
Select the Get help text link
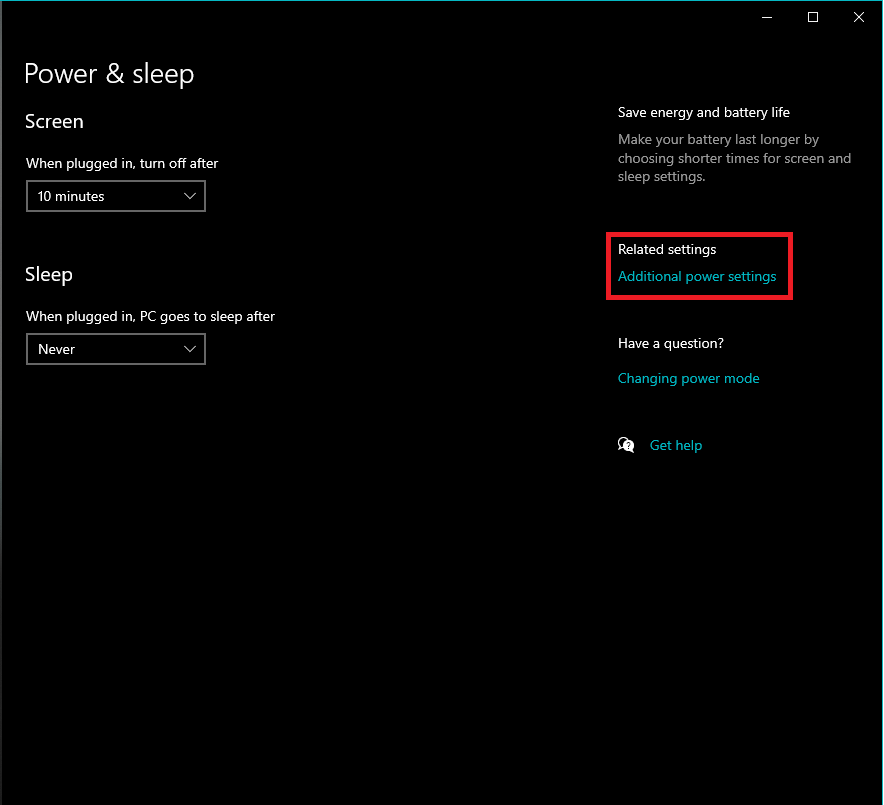(675, 444)
